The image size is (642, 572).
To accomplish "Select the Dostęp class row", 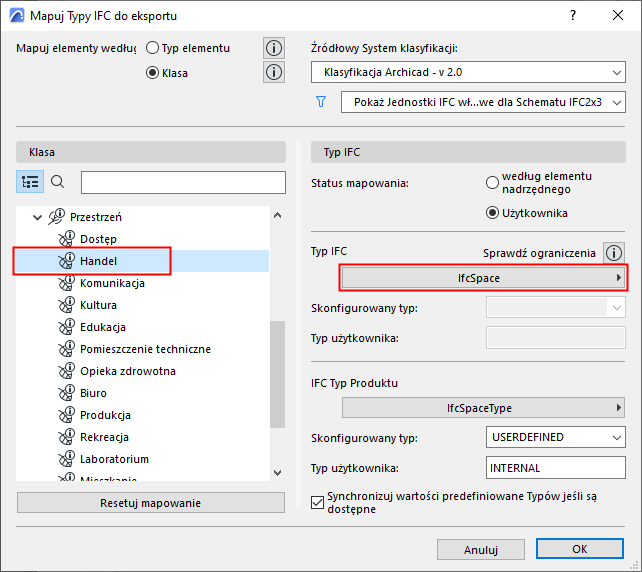I will pos(142,239).
